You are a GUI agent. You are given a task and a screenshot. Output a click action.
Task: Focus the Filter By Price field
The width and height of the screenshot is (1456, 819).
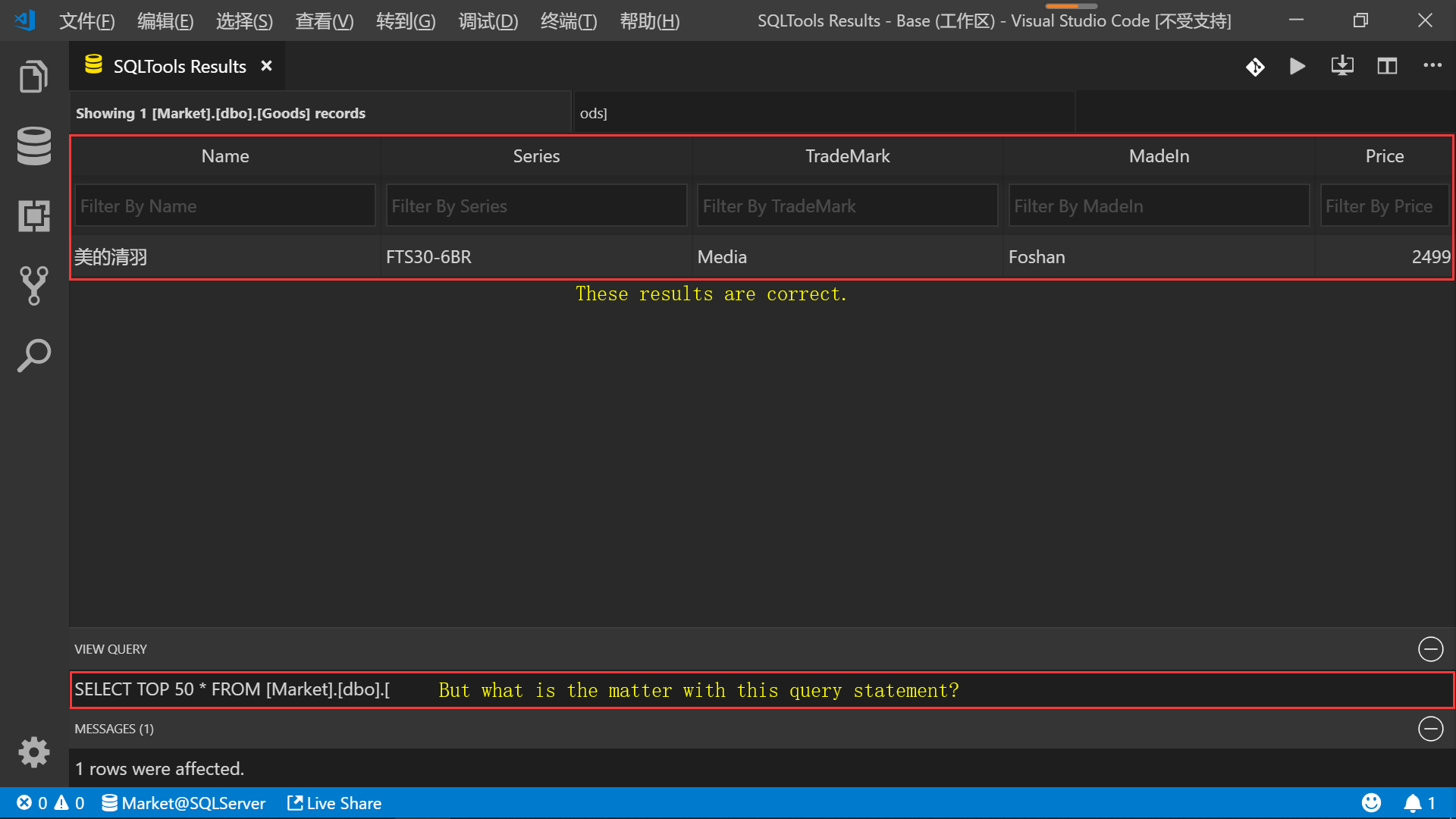pos(1385,206)
